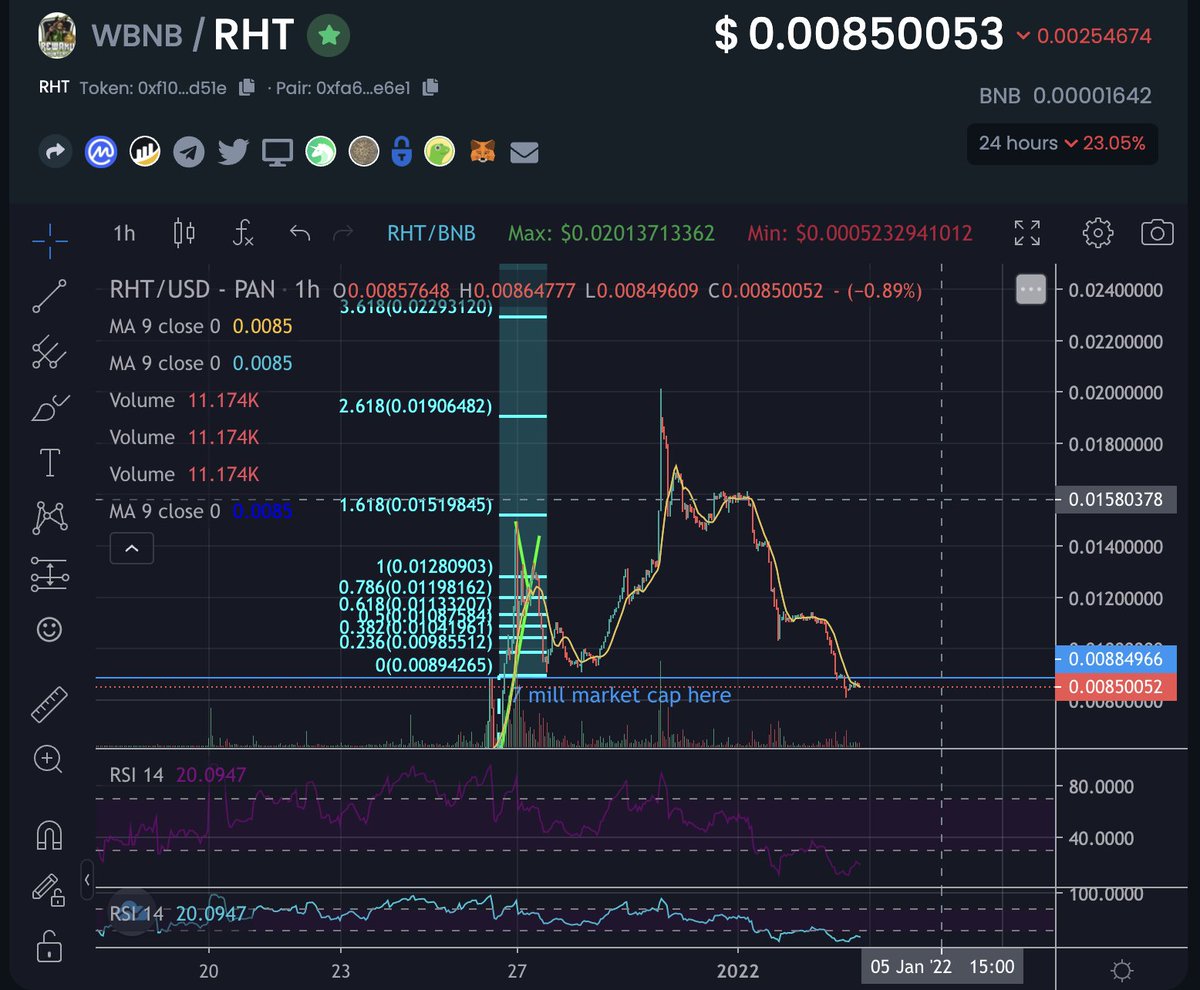
Task: Click the 3.618 Fibonacci level label
Action: (417, 308)
